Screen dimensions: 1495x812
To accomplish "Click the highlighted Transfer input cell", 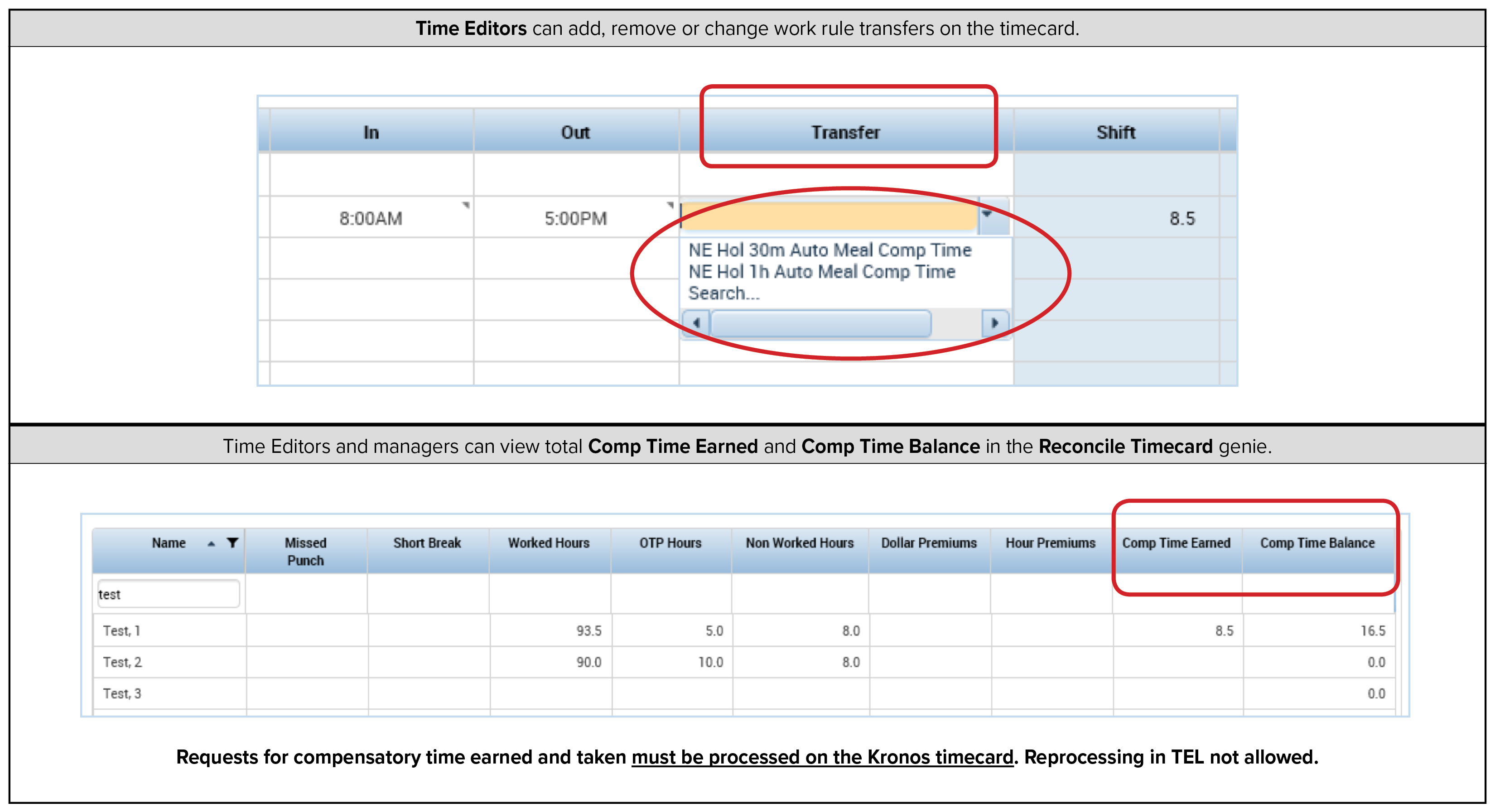I will click(829, 216).
